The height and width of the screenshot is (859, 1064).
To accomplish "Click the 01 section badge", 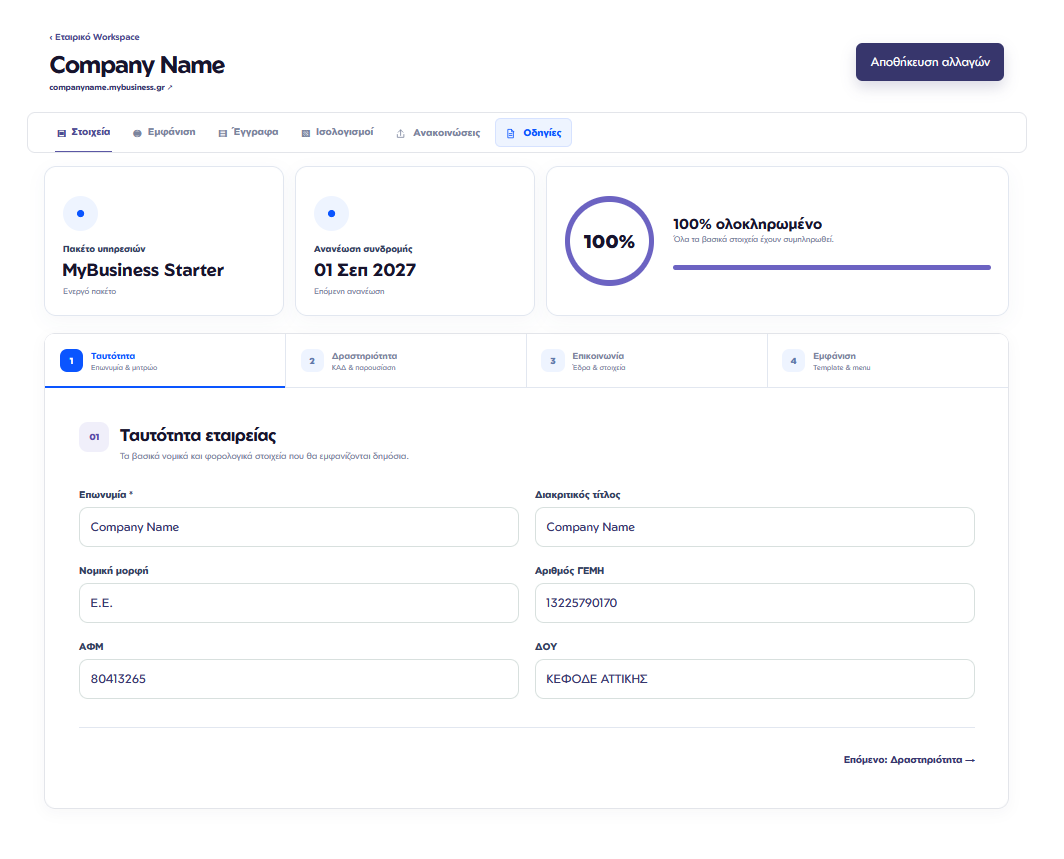I will pyautogui.click(x=94, y=437).
